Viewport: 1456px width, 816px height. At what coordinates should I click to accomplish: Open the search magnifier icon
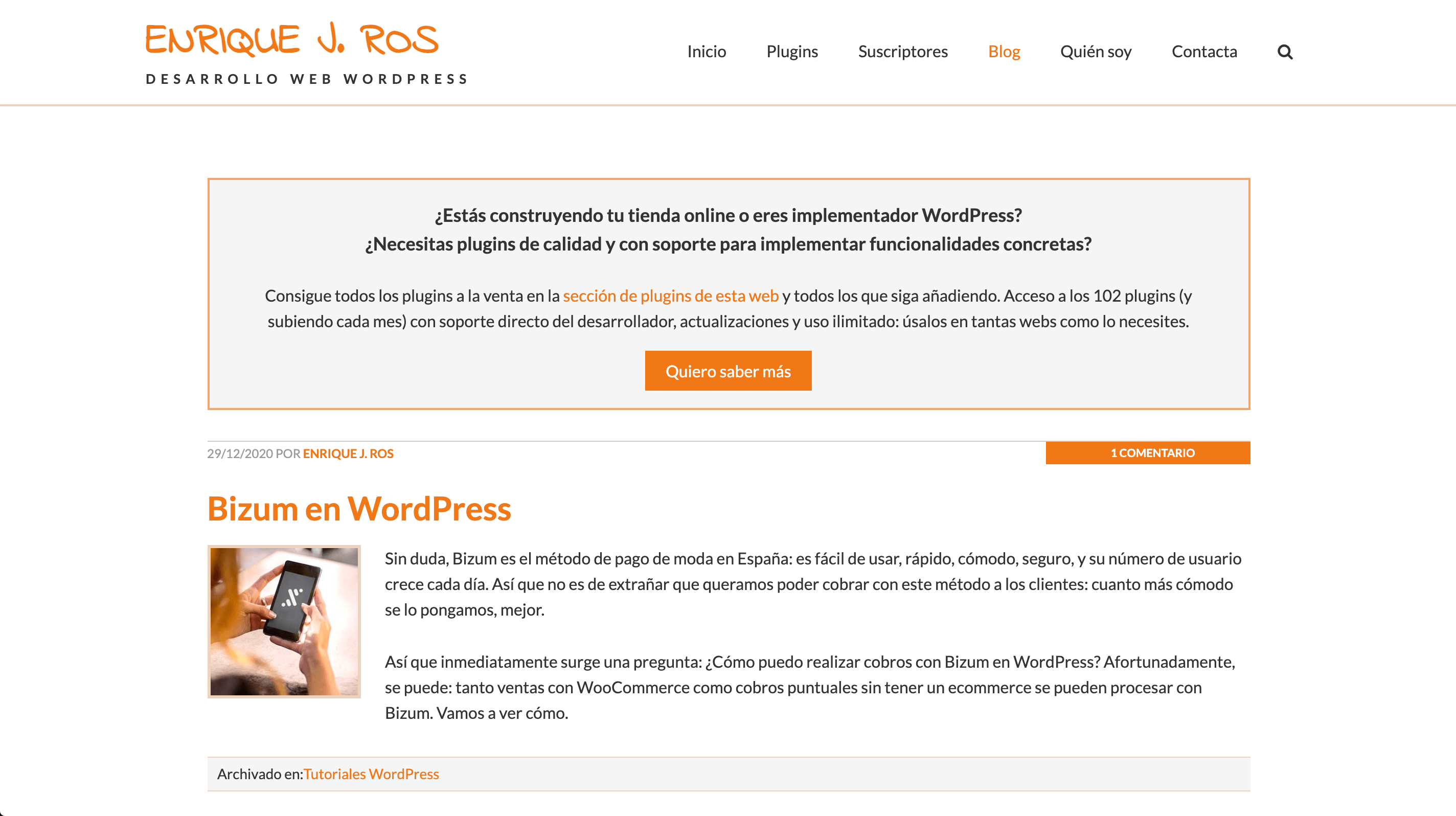point(1285,52)
